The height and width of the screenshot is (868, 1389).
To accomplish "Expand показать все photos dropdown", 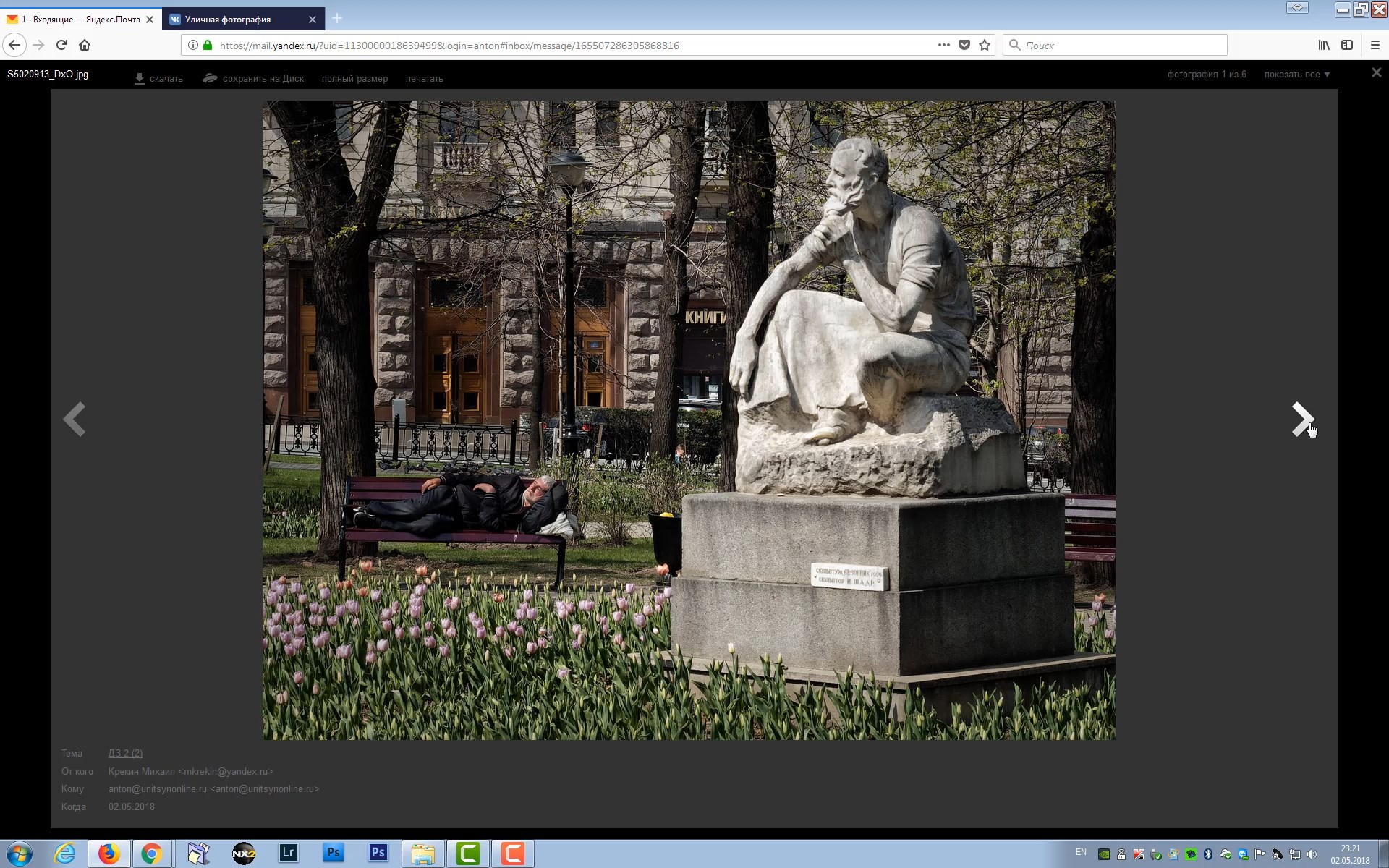I will [1296, 75].
